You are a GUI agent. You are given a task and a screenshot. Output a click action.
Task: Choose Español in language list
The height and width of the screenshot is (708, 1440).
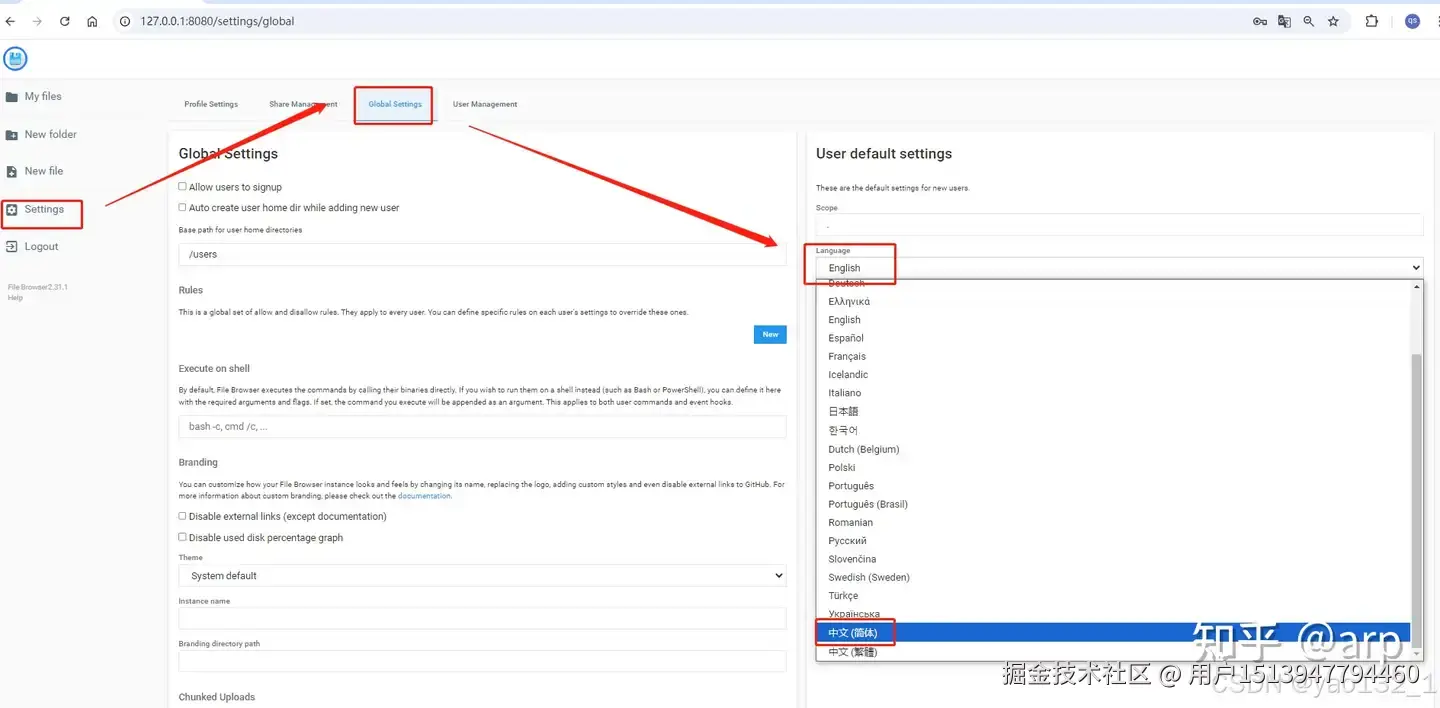[1113, 338]
